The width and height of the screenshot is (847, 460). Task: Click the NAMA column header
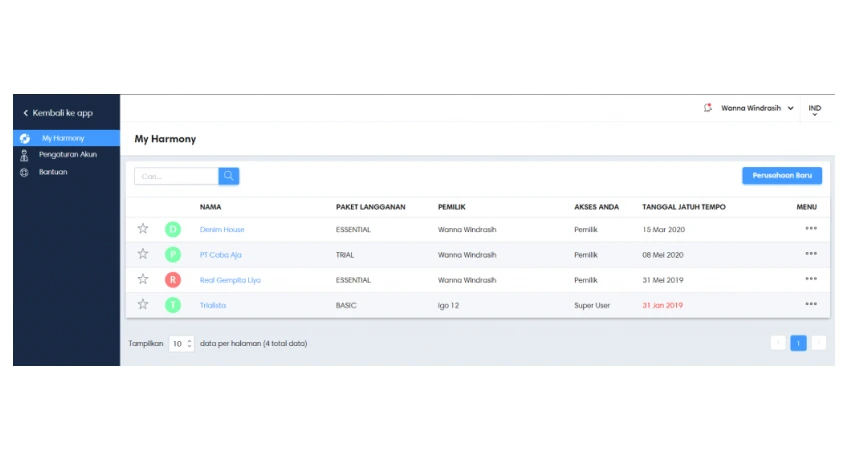pos(210,207)
